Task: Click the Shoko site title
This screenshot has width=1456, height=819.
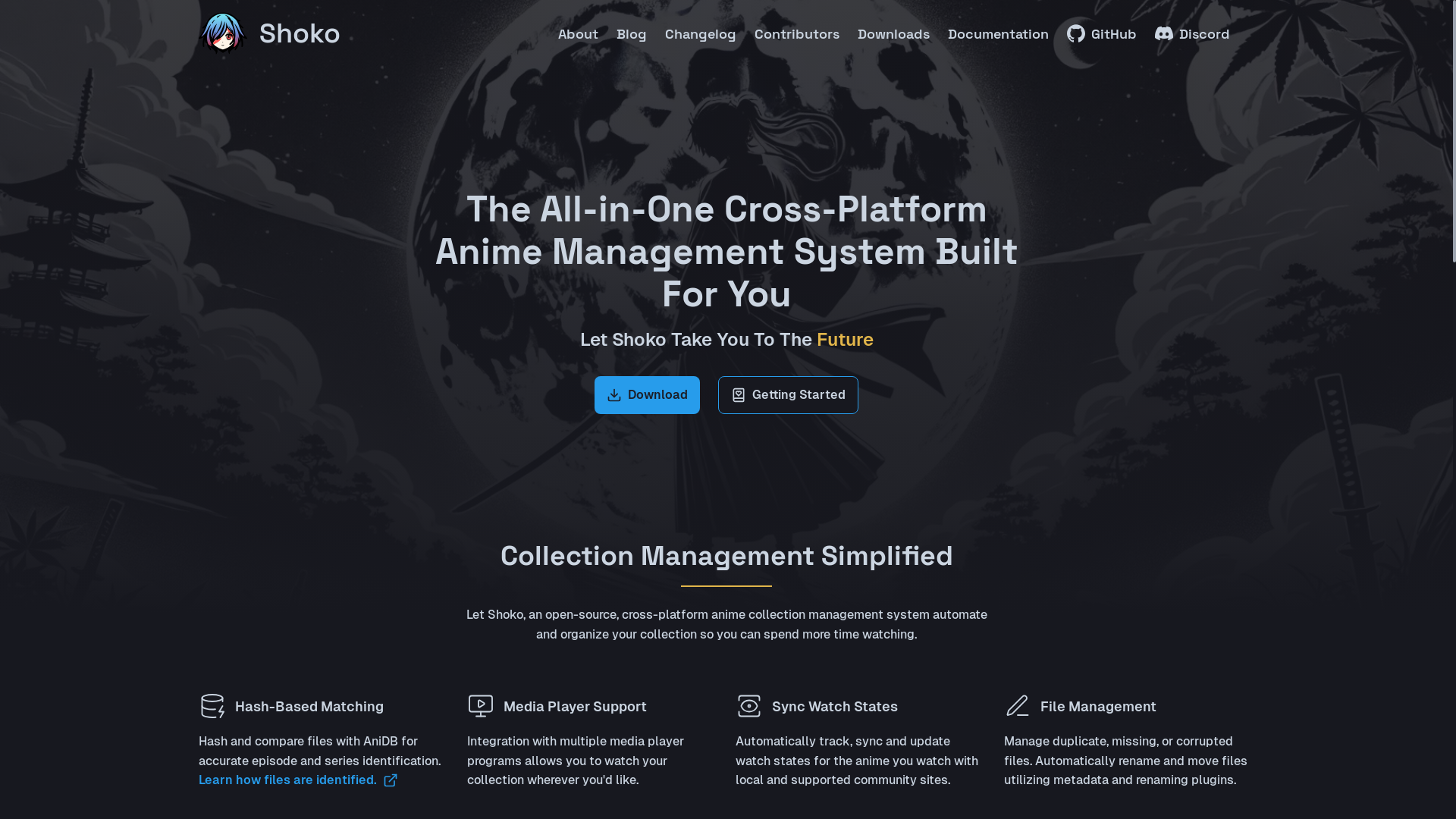Action: coord(300,33)
